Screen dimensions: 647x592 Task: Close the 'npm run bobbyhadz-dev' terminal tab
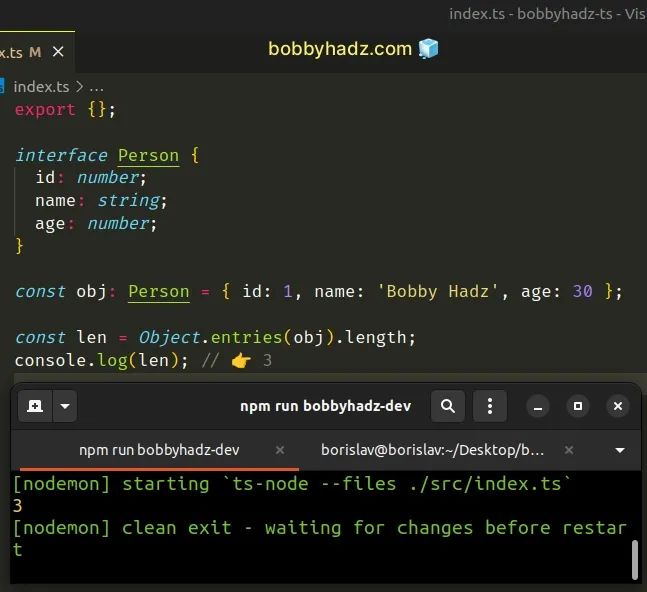[x=280, y=450]
